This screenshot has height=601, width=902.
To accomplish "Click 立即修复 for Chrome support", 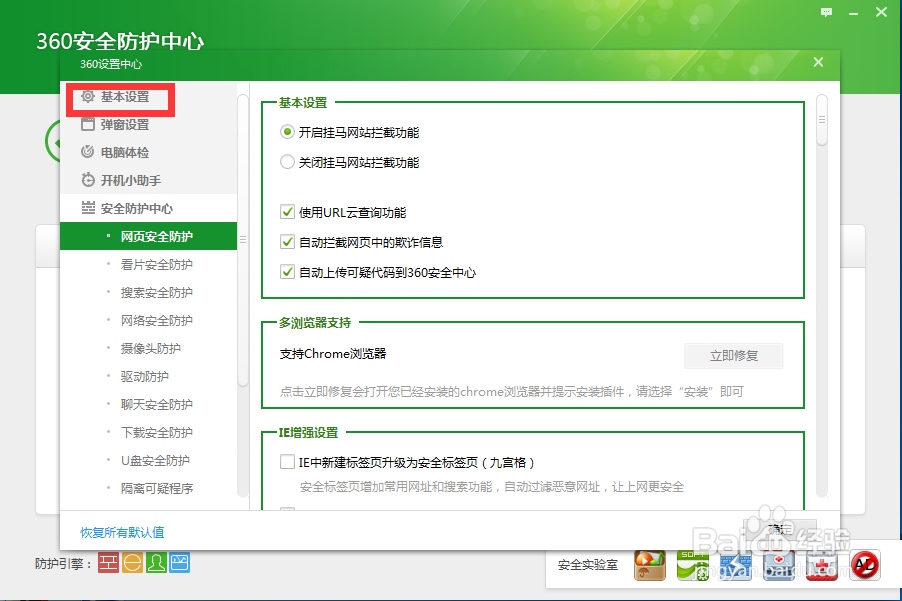I will click(x=733, y=355).
